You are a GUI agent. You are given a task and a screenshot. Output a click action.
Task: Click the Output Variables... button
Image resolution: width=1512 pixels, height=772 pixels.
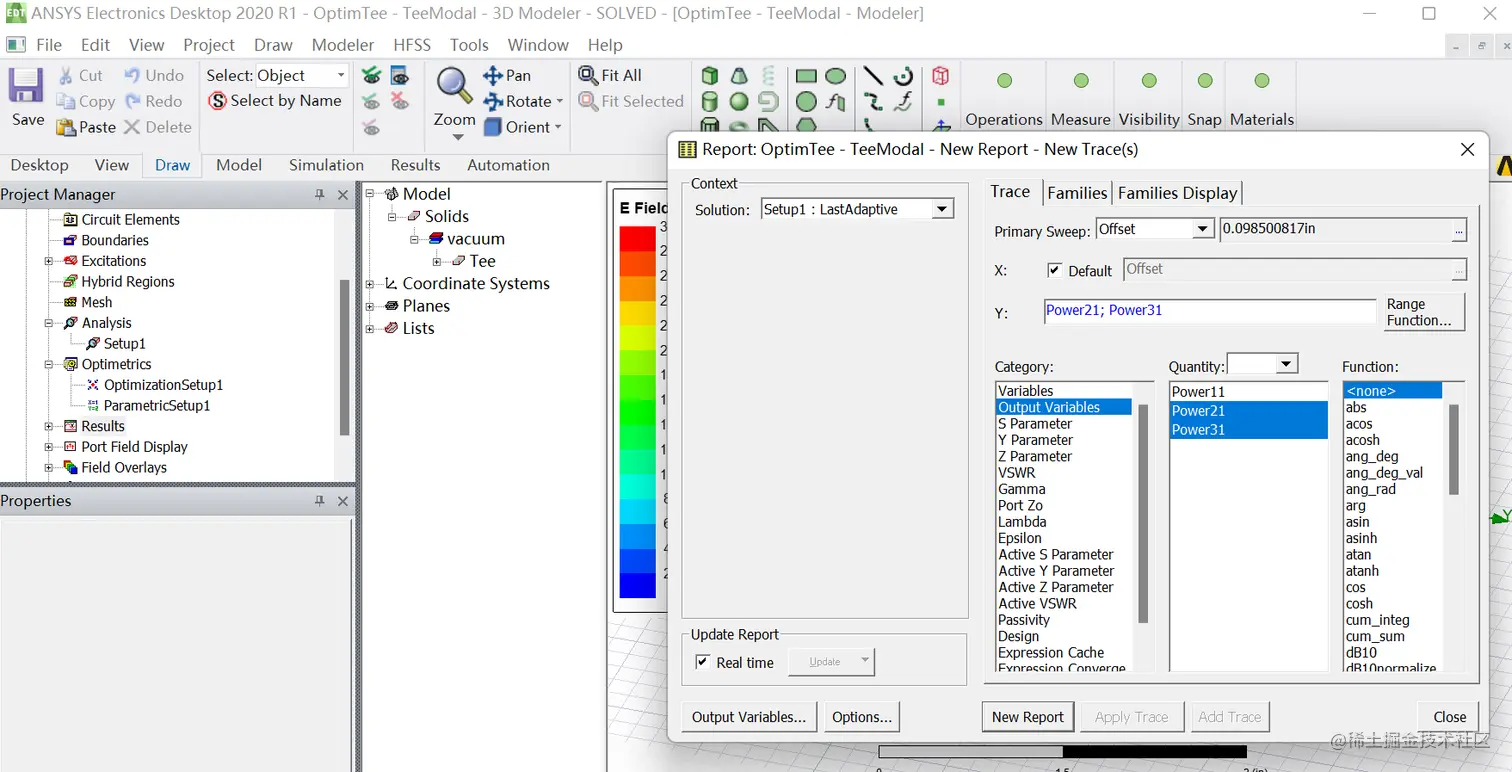click(x=749, y=717)
